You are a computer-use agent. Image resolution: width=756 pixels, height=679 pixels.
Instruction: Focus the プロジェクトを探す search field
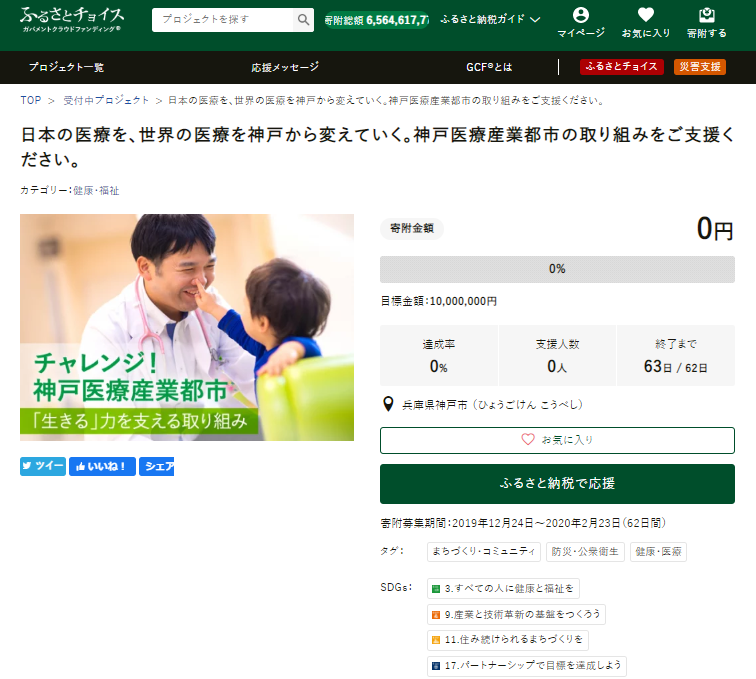click(224, 19)
